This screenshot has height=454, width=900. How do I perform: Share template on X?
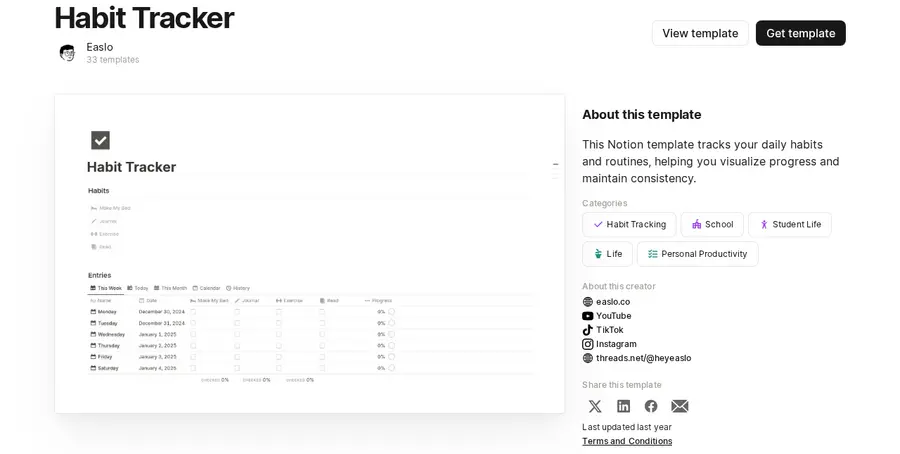pos(595,406)
